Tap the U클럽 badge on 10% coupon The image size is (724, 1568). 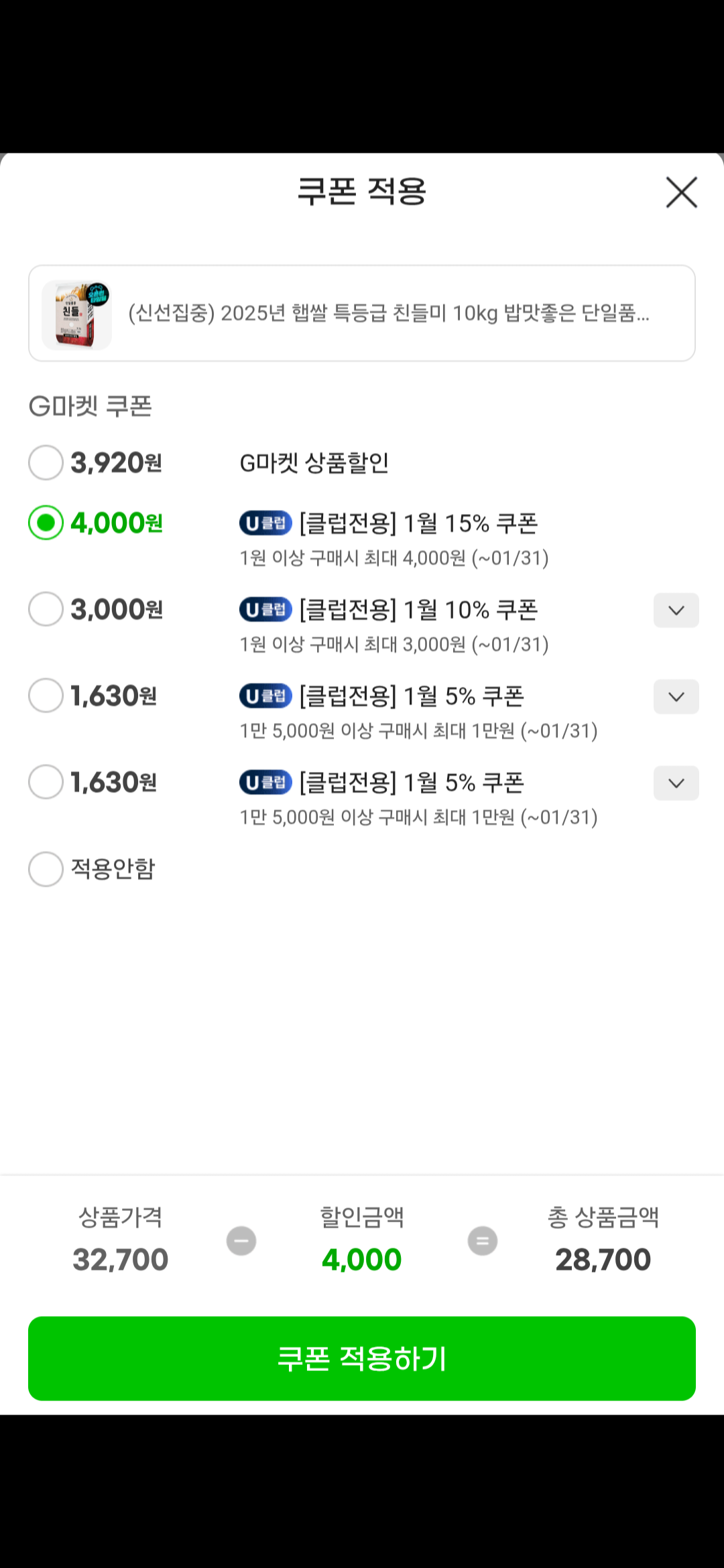pos(265,610)
